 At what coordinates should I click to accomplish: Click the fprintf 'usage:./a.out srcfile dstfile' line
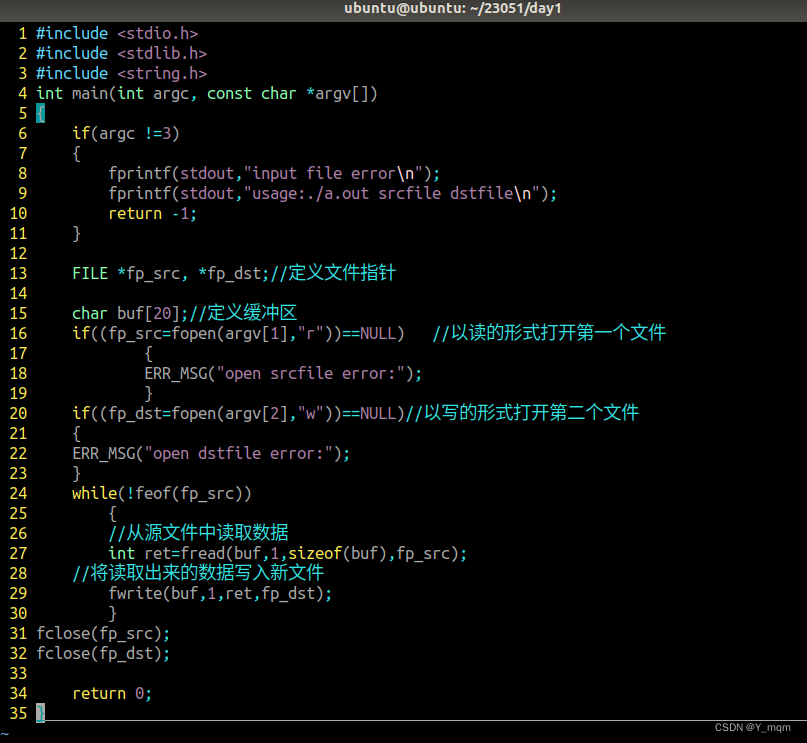pos(332,194)
